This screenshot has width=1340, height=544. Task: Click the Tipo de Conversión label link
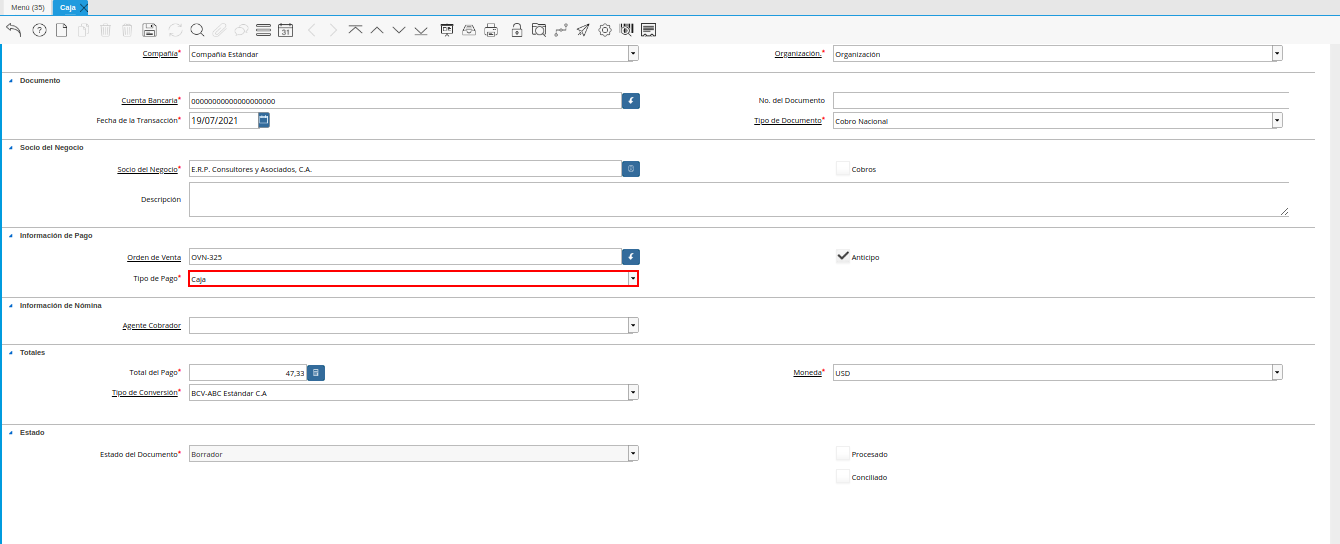pyautogui.click(x=144, y=392)
